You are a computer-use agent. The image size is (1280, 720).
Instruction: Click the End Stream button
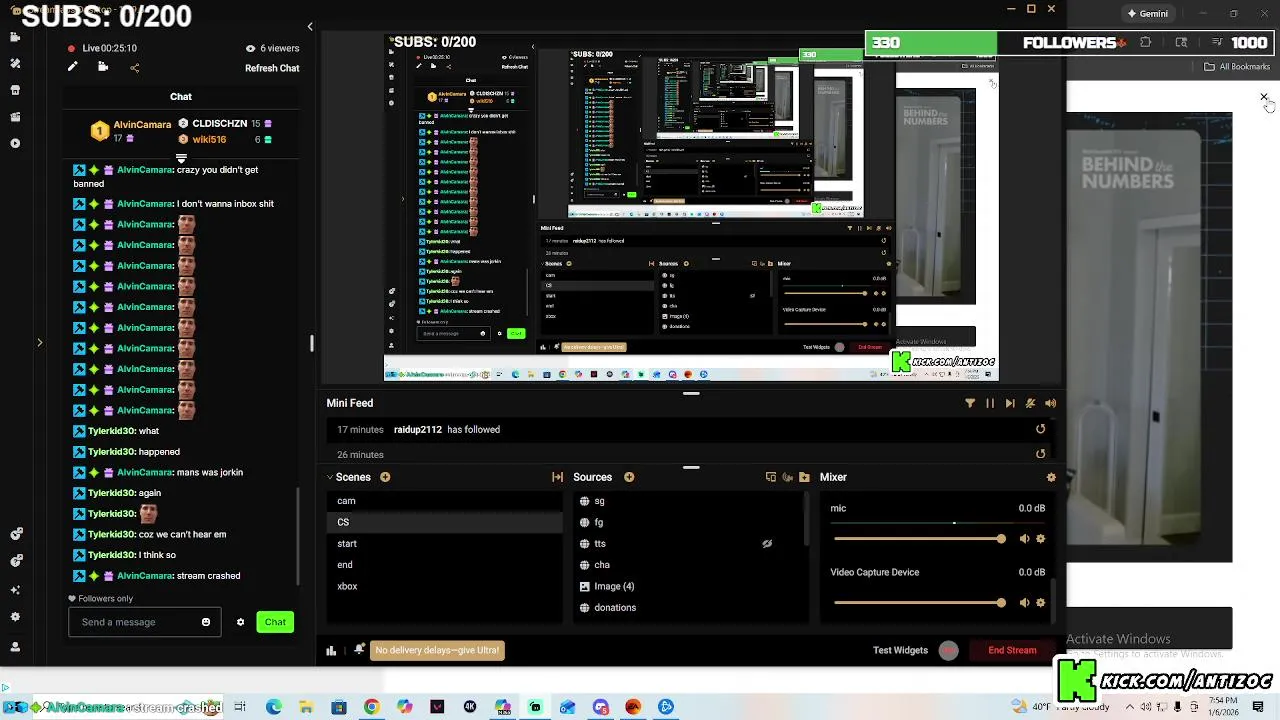coord(1012,650)
